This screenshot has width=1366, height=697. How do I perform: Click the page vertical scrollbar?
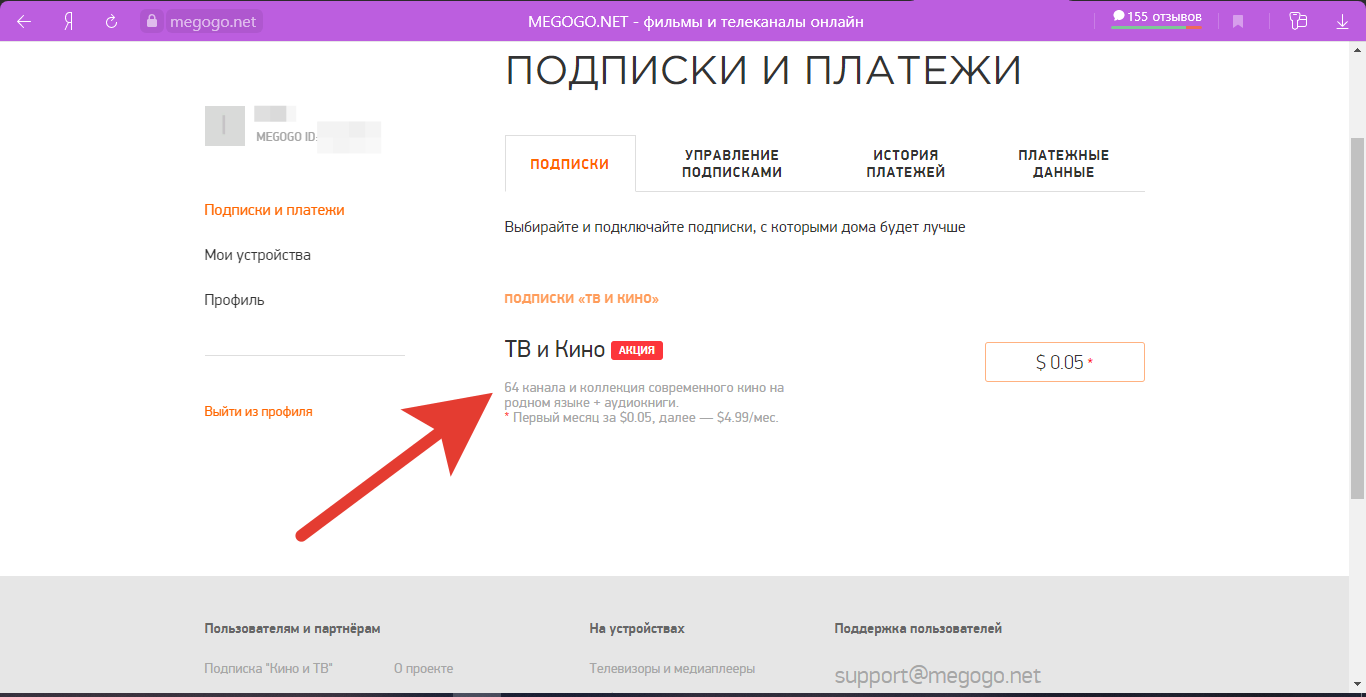1357,318
